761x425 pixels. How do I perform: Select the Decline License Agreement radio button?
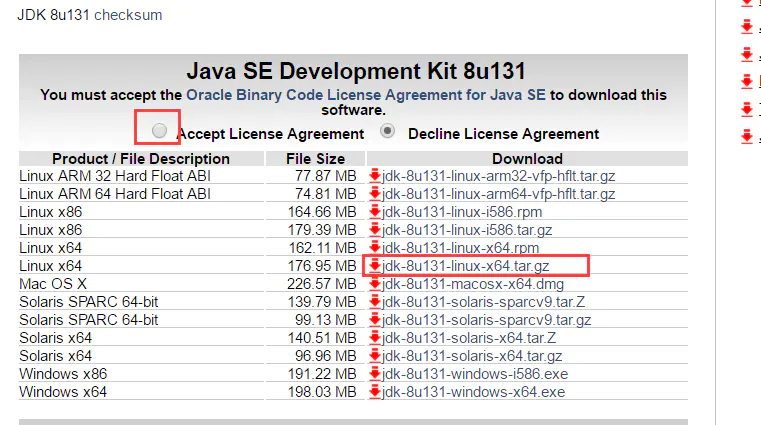(387, 131)
